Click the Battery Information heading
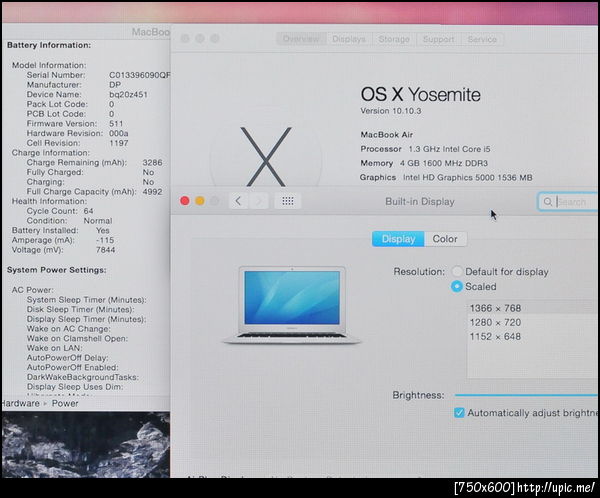This screenshot has height=498, width=600. pyautogui.click(x=49, y=45)
